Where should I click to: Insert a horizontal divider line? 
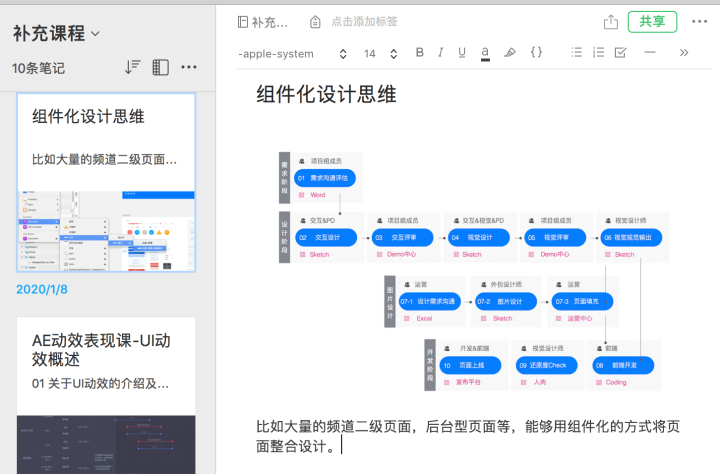(x=650, y=52)
